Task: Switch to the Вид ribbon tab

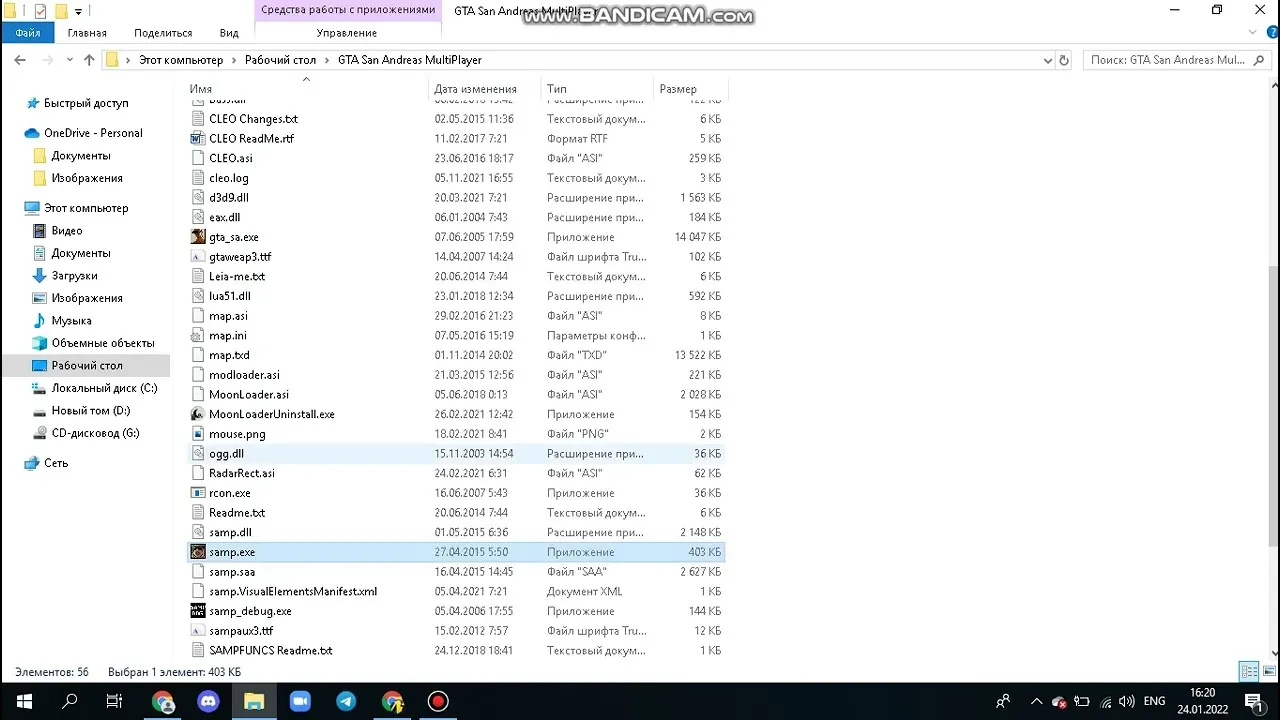Action: 229,33
